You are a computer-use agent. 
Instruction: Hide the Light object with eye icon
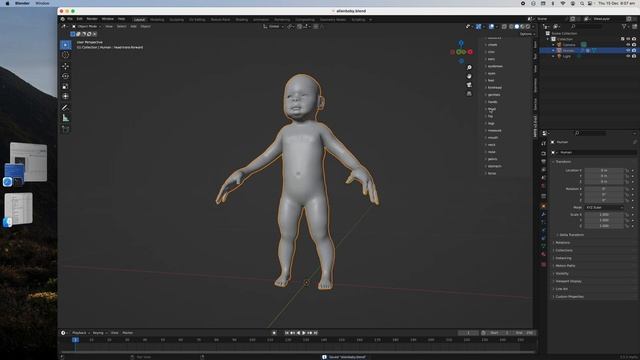click(x=628, y=56)
